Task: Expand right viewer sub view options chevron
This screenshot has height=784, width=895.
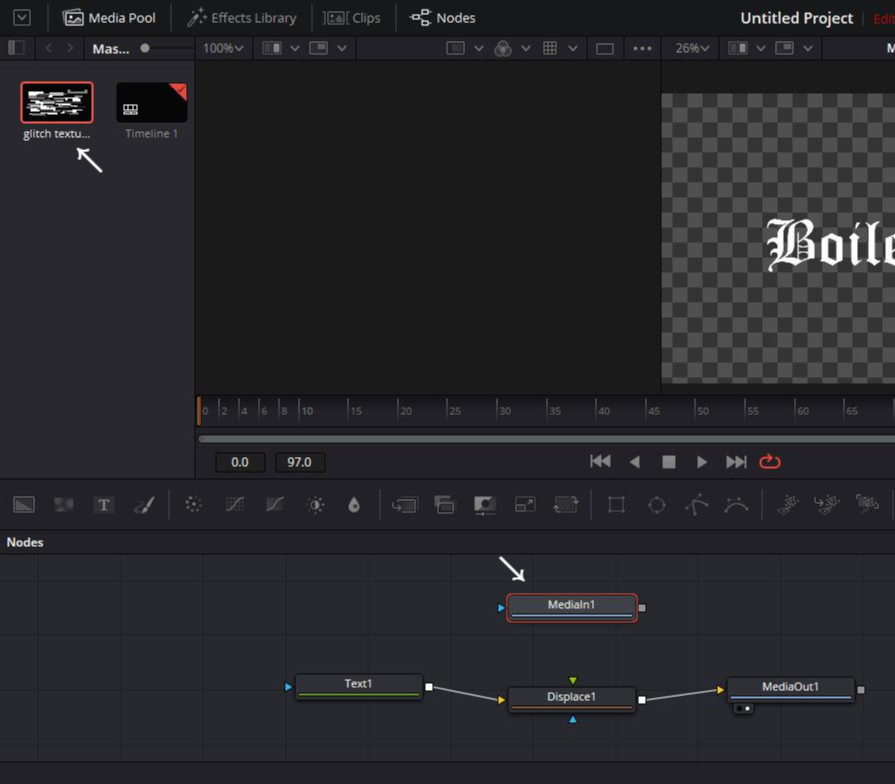Action: pos(808,49)
